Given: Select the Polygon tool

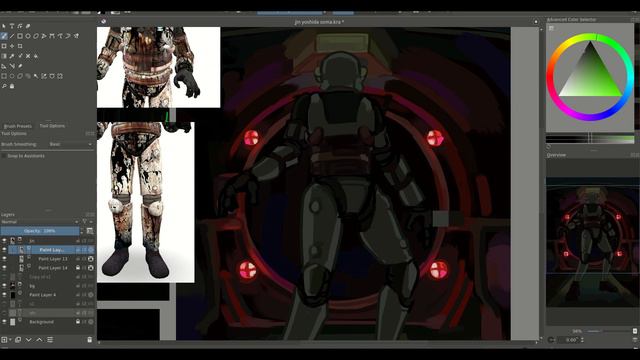Looking at the screenshot, I should 36,36.
